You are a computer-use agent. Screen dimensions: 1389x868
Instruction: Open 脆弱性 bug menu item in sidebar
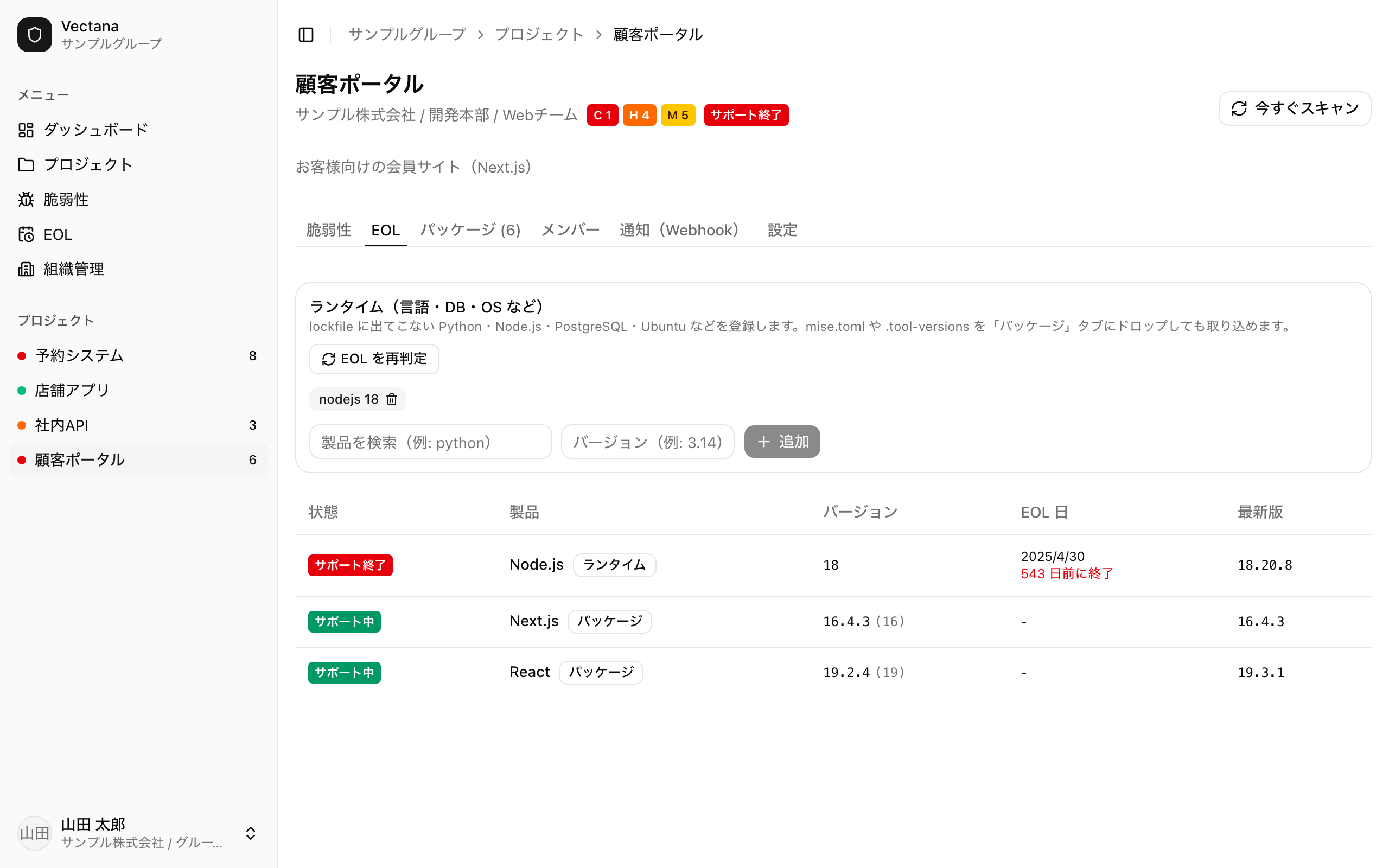(138, 199)
